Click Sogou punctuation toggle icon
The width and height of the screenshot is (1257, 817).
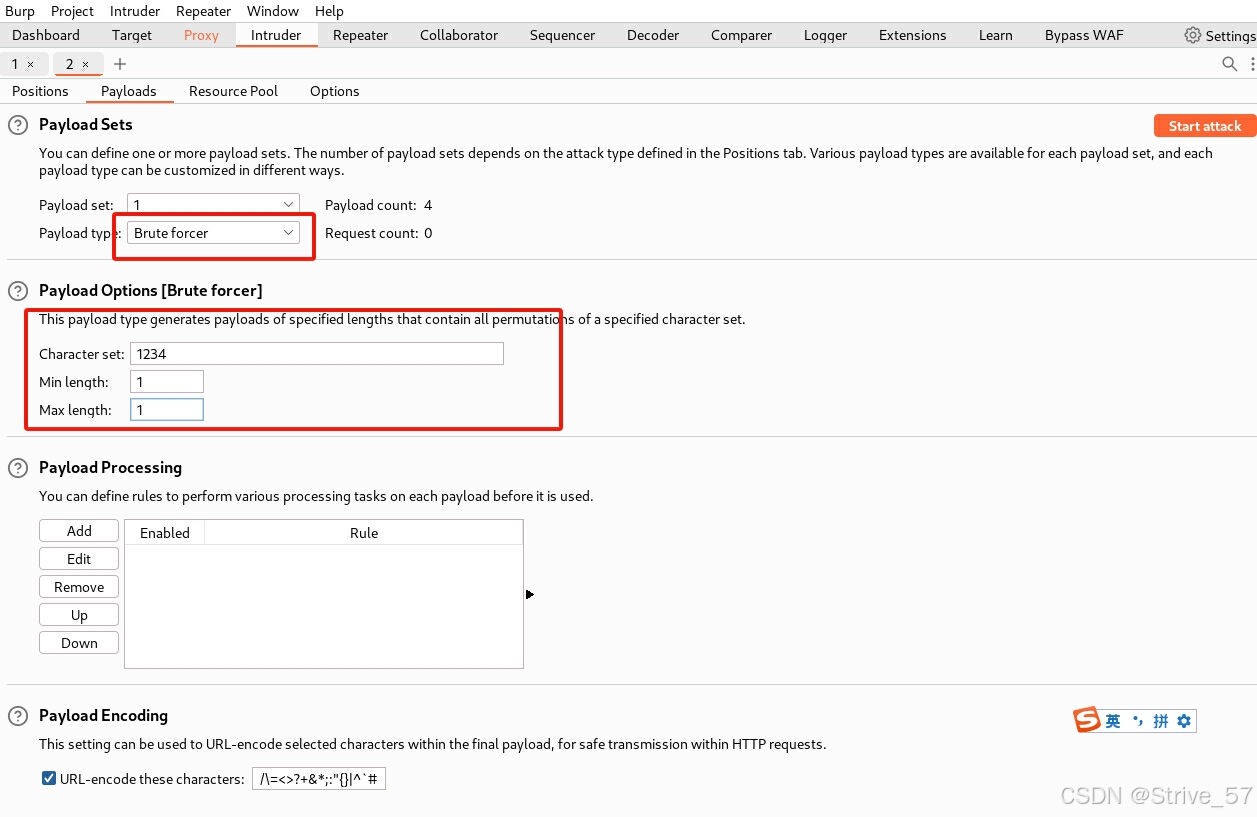[1137, 720]
